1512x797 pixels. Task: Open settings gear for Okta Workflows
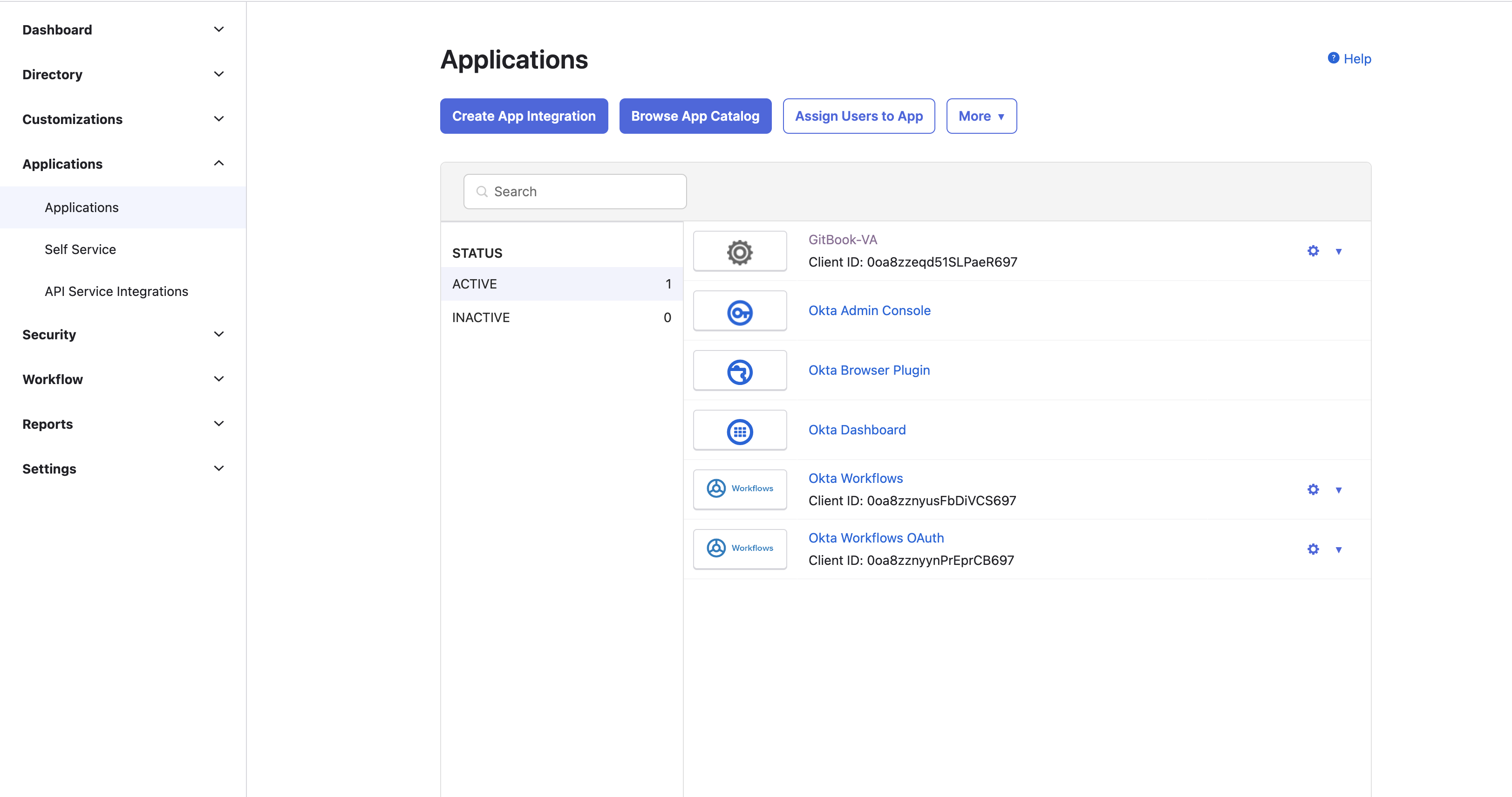tap(1313, 488)
